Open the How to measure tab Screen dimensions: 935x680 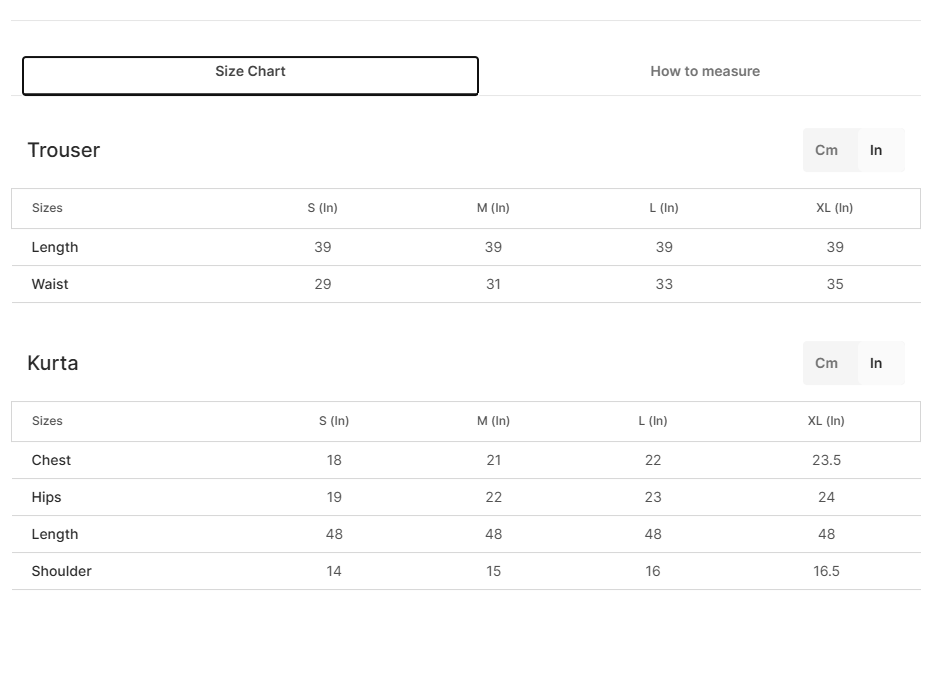coord(705,72)
